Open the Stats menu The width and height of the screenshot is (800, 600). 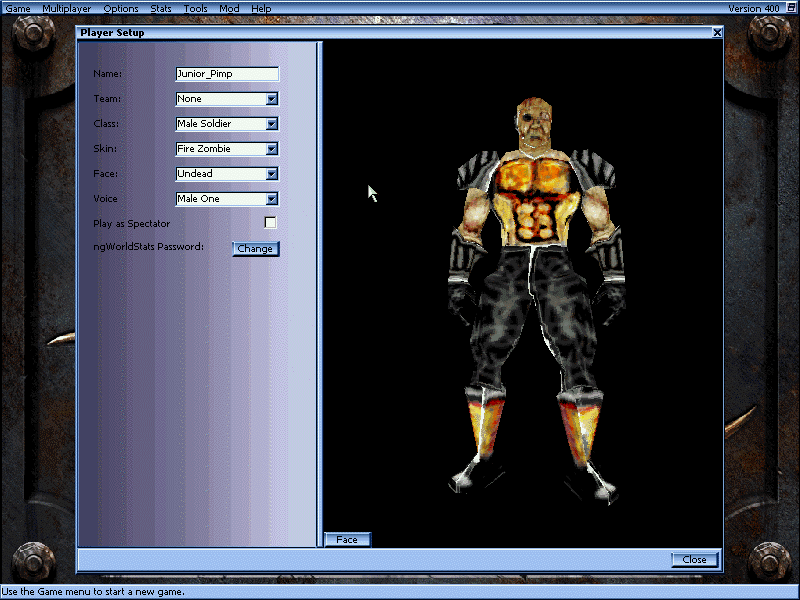[160, 8]
